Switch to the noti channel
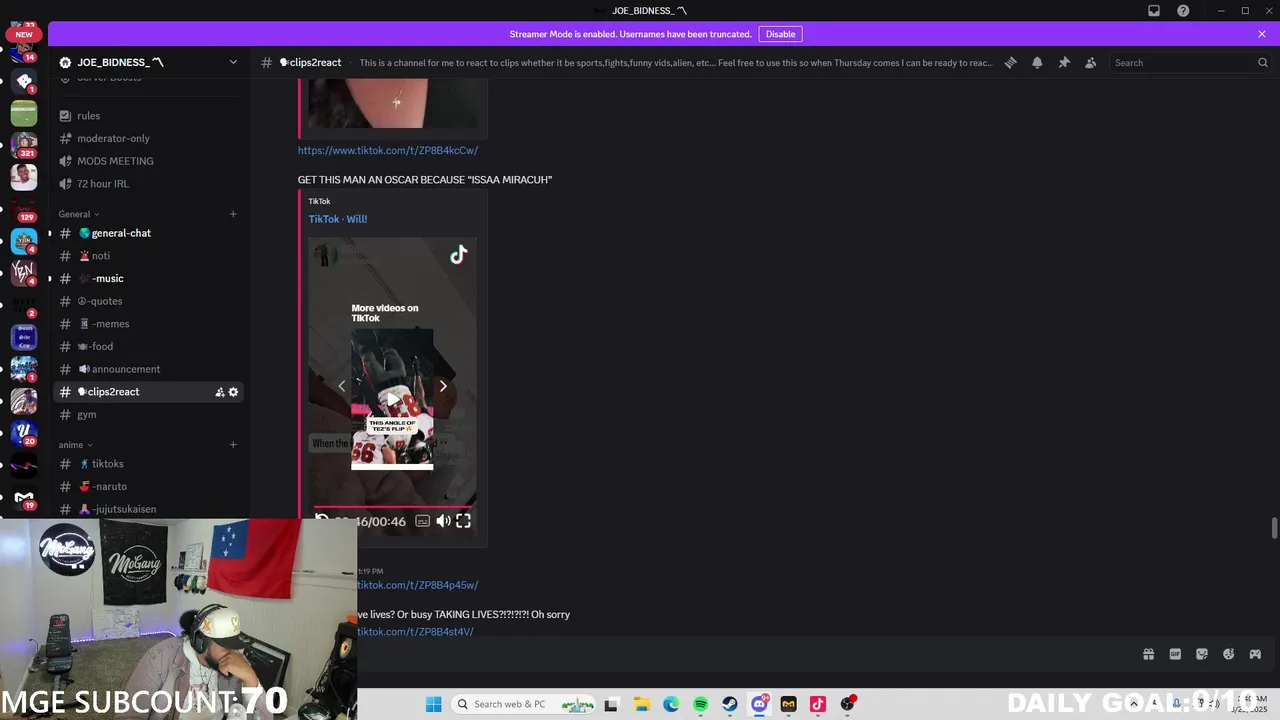This screenshot has width=1280, height=720. [x=148, y=256]
